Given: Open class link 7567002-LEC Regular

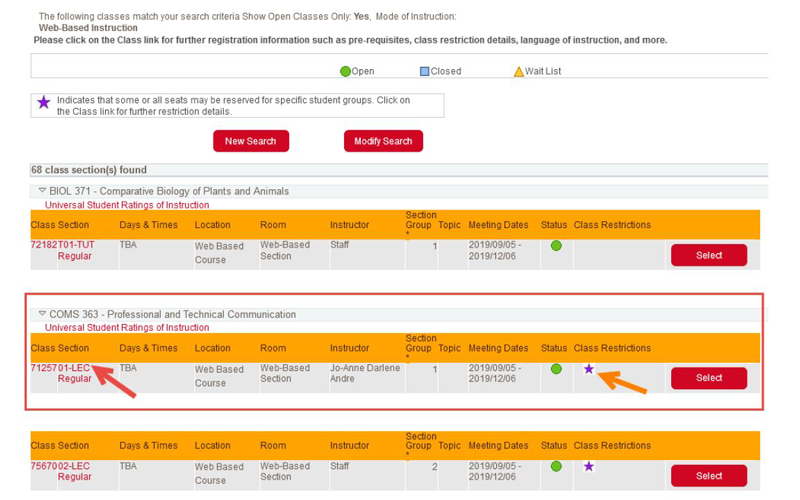Looking at the screenshot, I should pos(61,466).
